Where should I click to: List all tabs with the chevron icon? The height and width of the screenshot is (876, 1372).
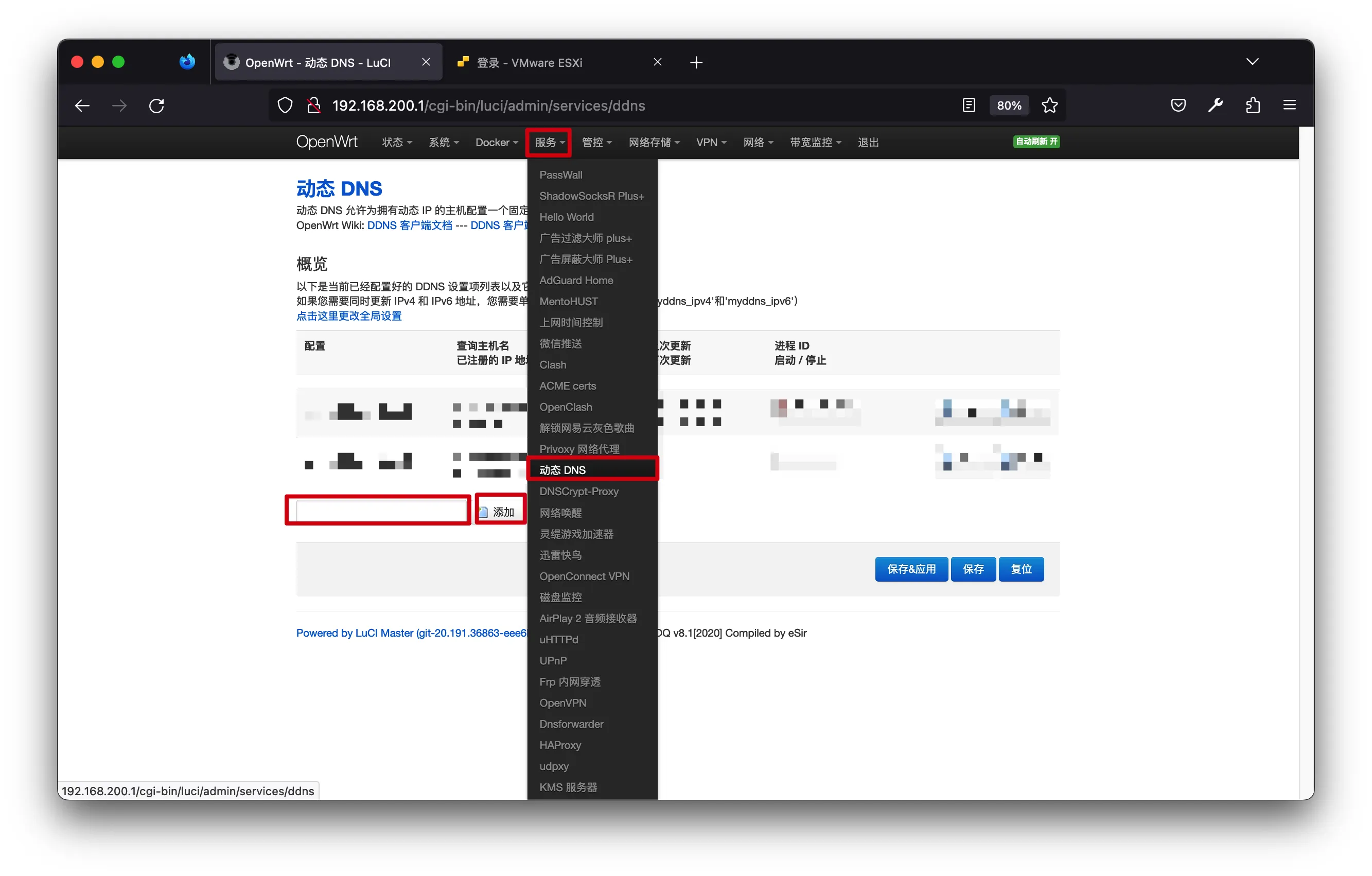point(1252,62)
